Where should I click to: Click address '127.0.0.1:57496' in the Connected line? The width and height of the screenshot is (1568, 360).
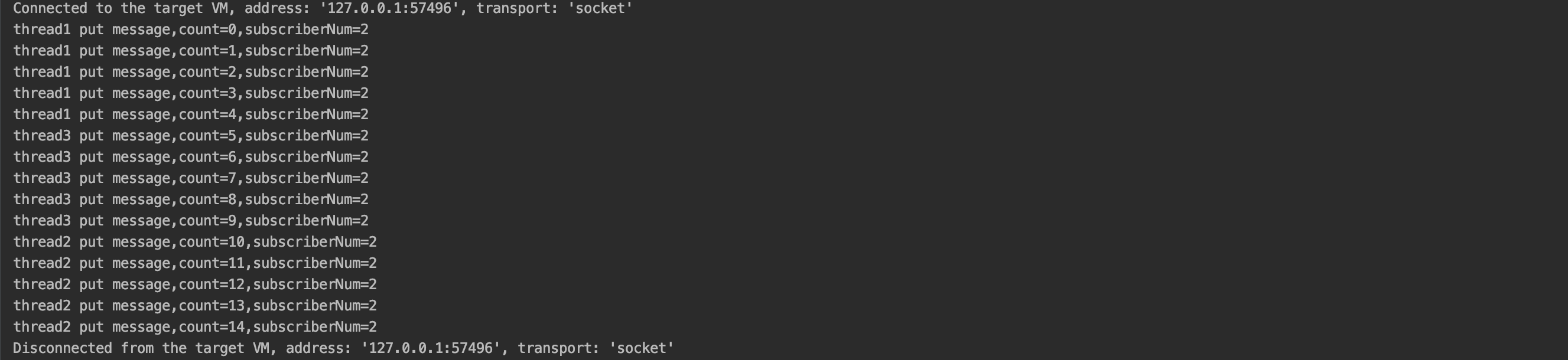389,8
